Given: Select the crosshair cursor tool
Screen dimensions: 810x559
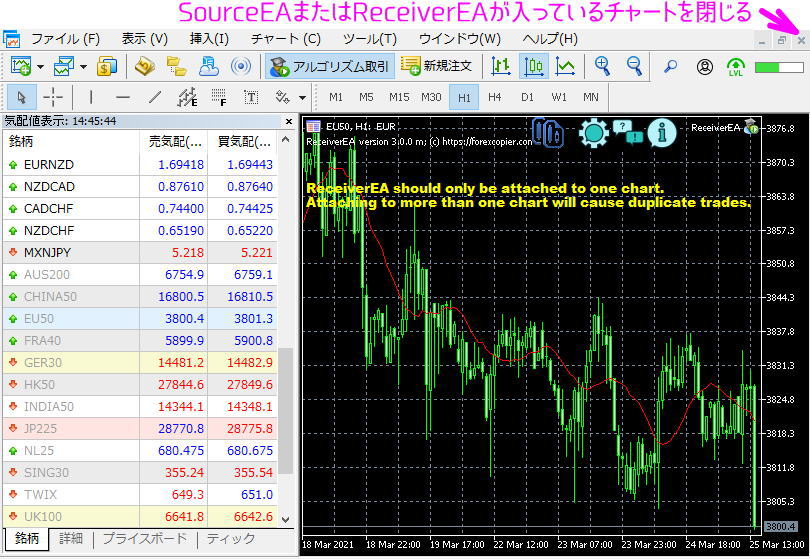Looking at the screenshot, I should tap(53, 97).
